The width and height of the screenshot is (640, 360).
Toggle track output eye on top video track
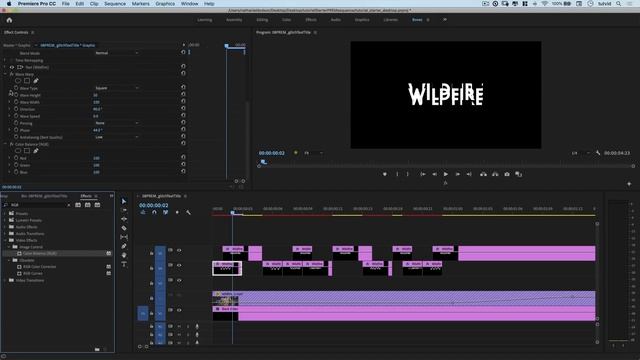179,250
